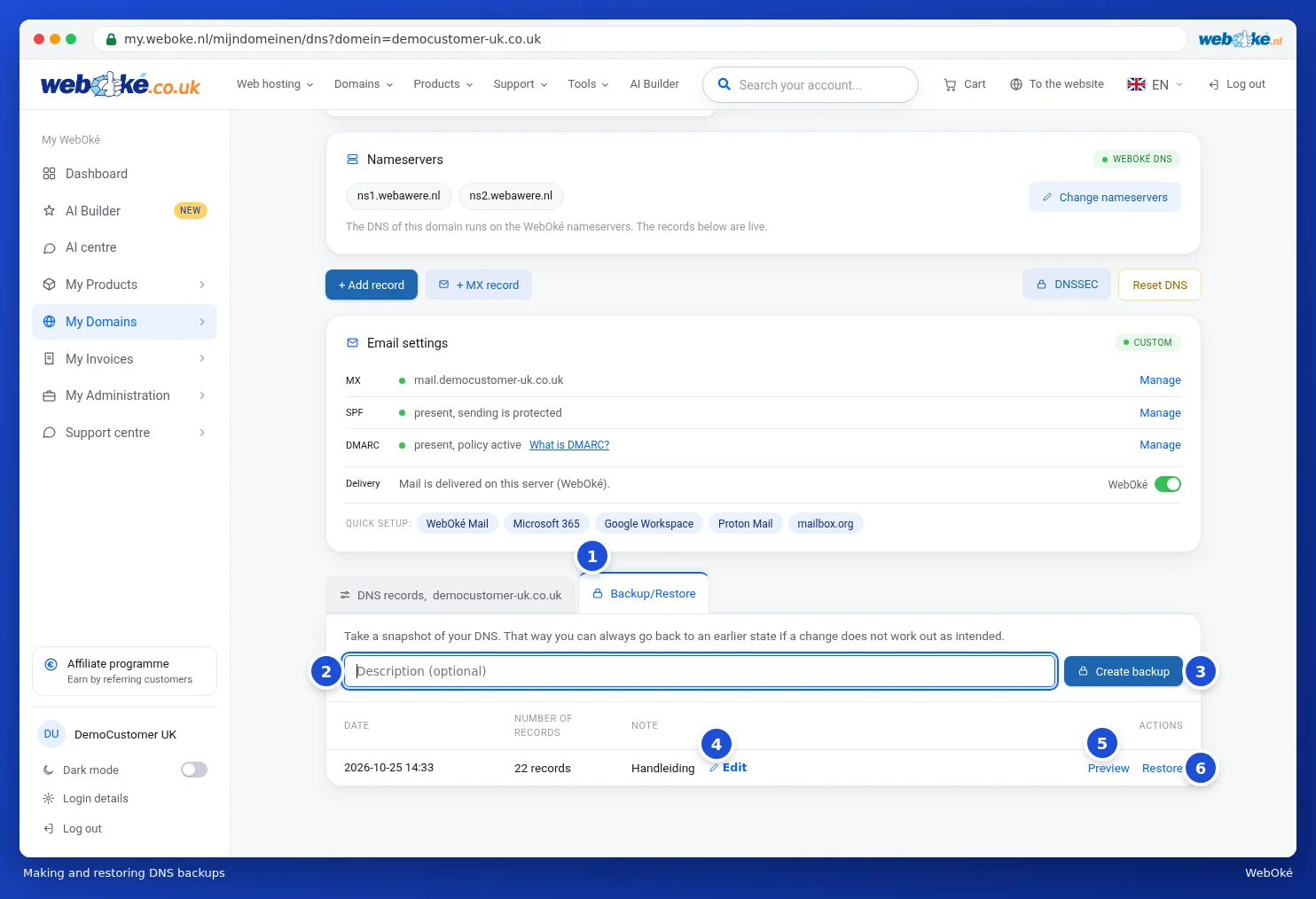Switch to the DNS records tab

450,596
